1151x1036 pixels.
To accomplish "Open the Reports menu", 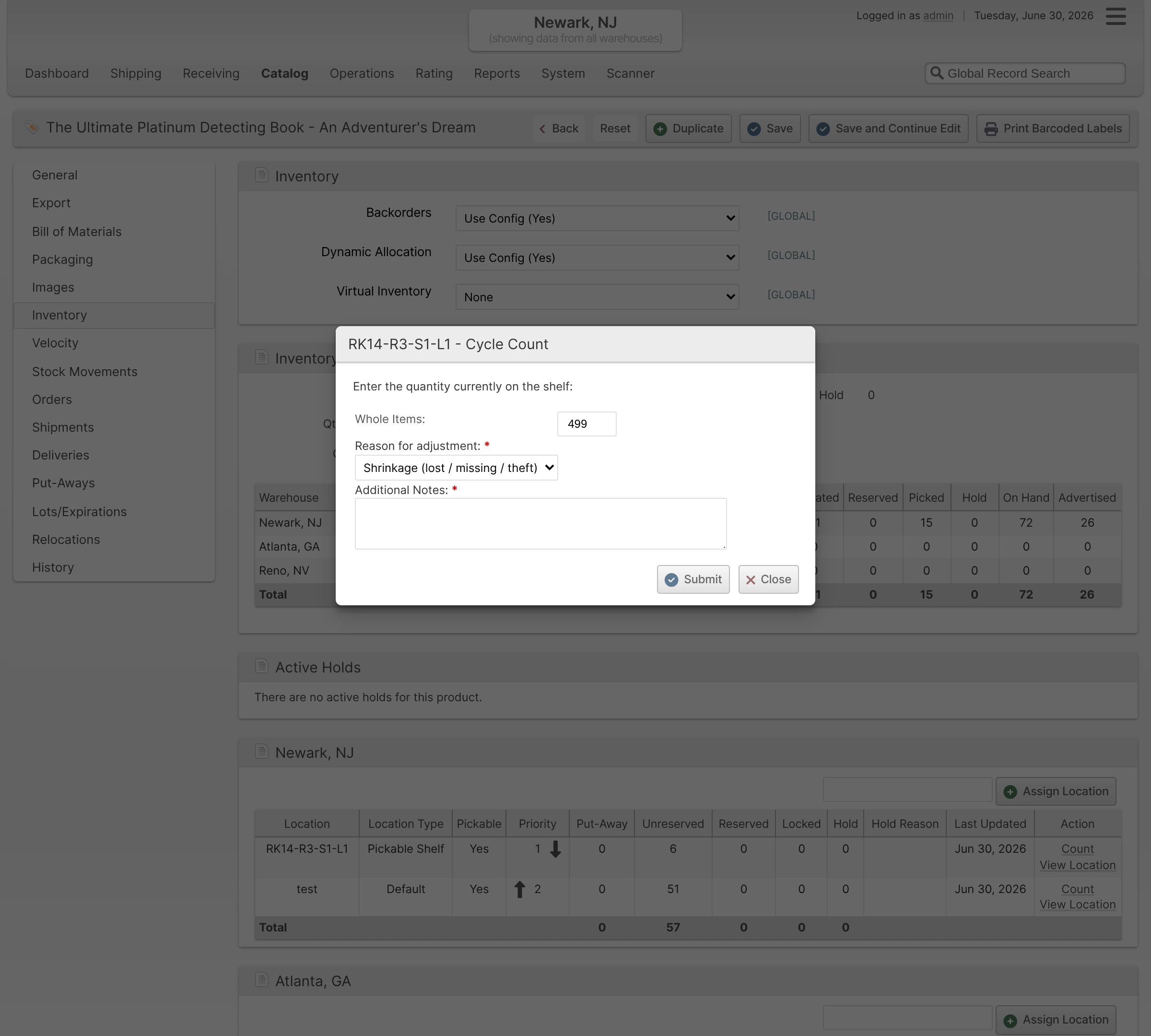I will coord(496,73).
